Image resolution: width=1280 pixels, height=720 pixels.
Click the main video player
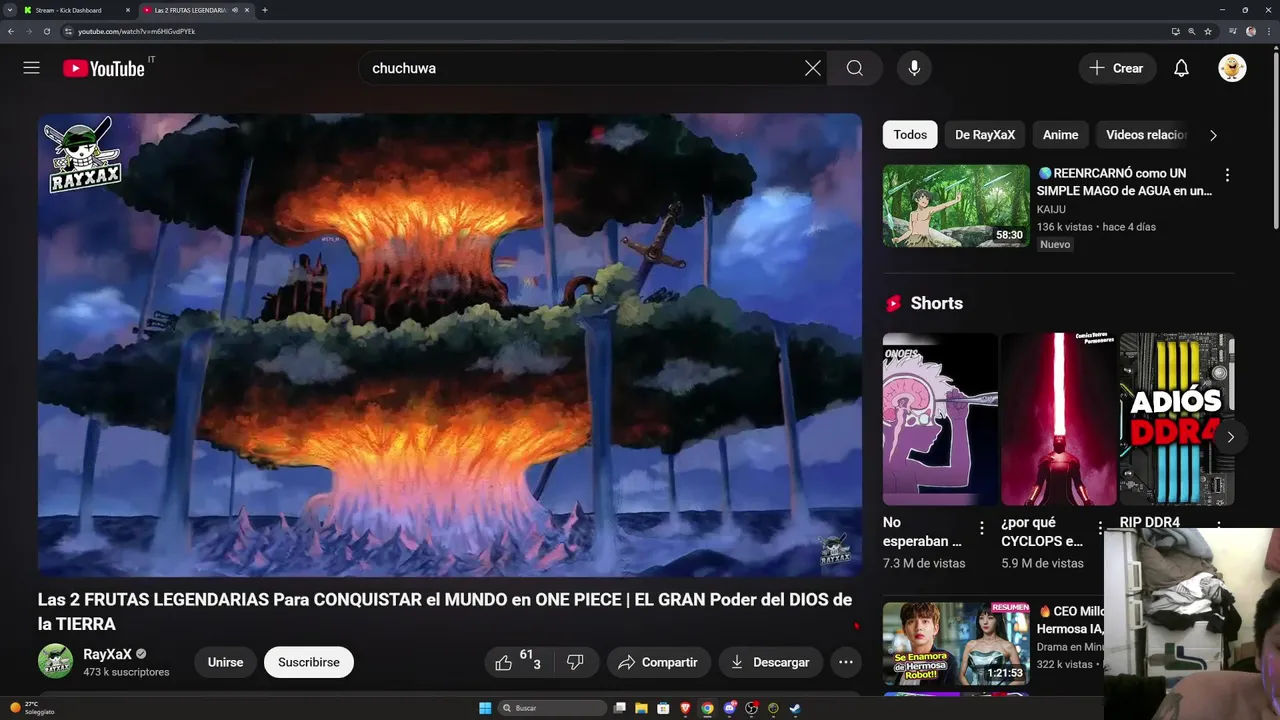click(x=450, y=345)
